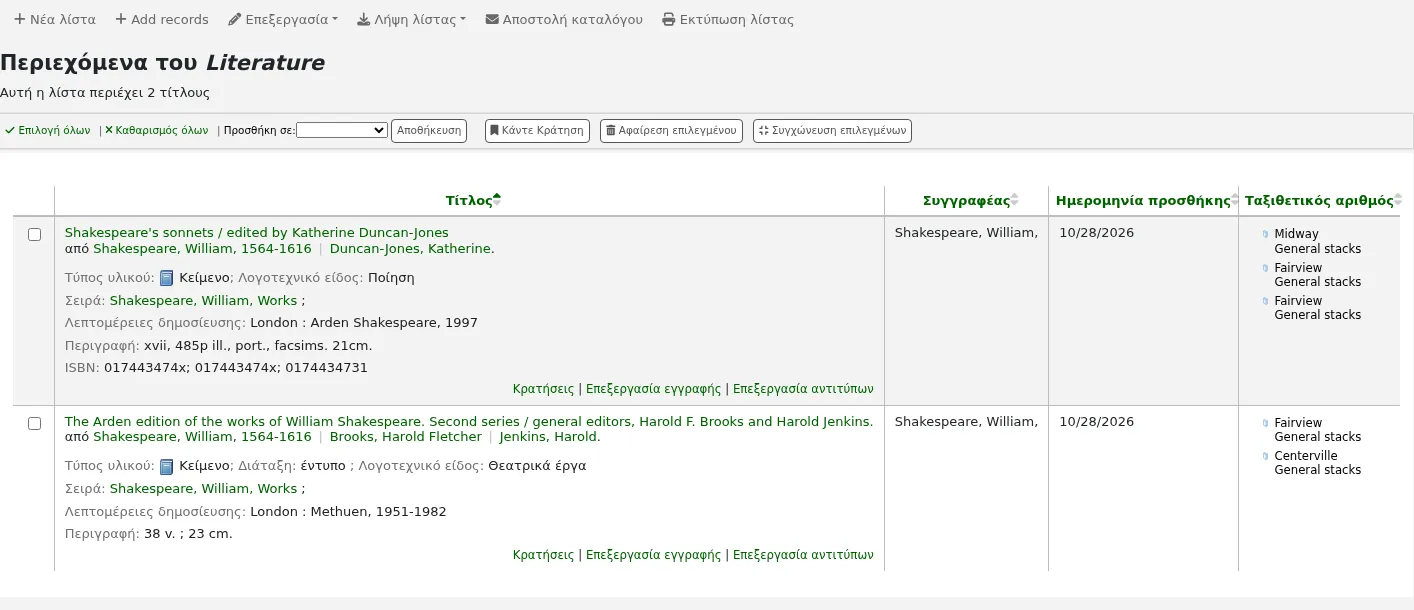Click the Midway General stacks item
This screenshot has width=1414, height=610.
click(x=1317, y=241)
